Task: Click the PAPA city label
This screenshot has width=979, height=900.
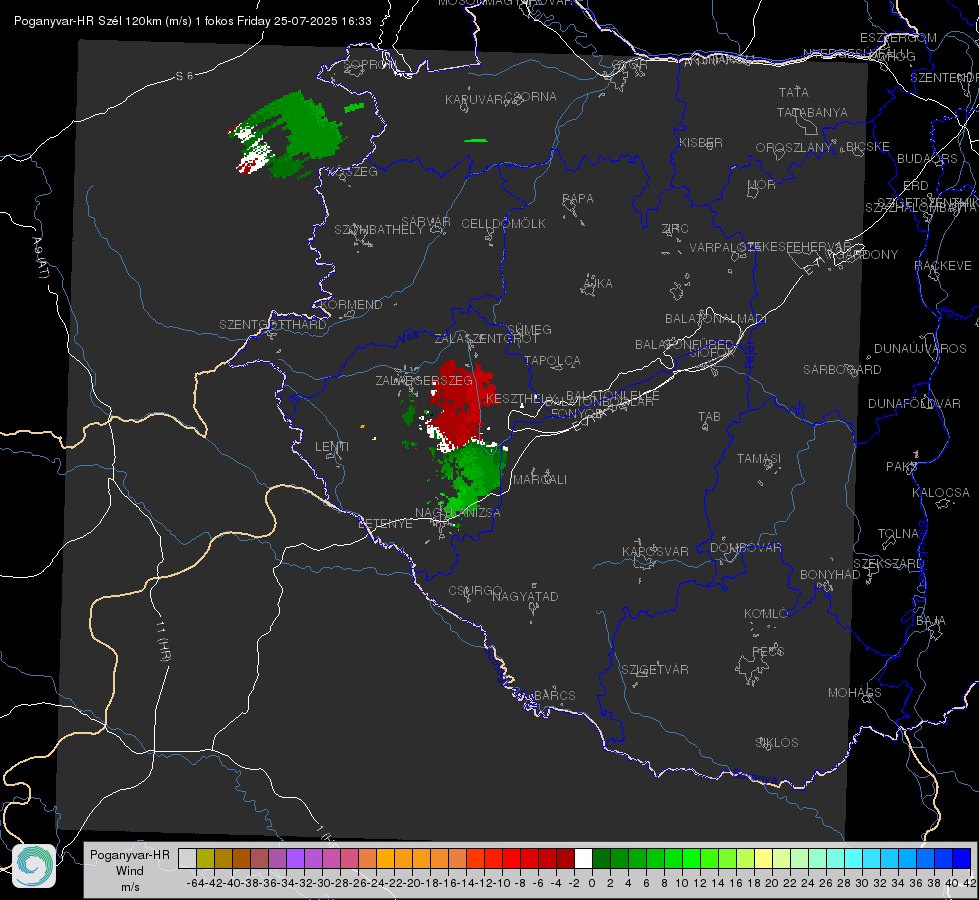Action: [x=578, y=198]
